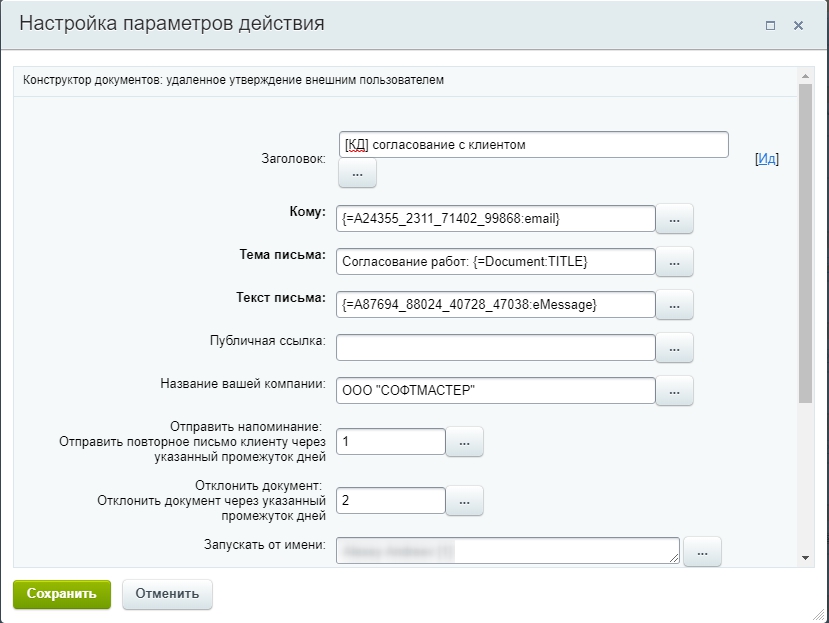
Task: Maximize the action settings dialog
Action: pos(770,25)
